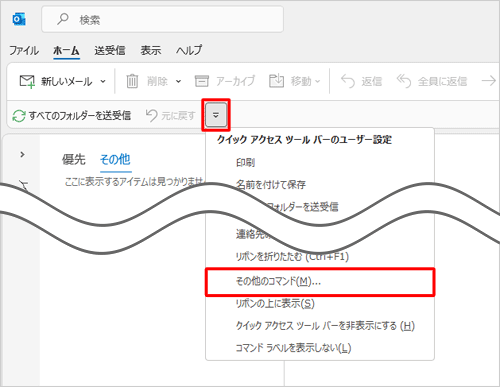The height and width of the screenshot is (387, 500).
Task: Click the 削除 trash can icon
Action: point(132,81)
